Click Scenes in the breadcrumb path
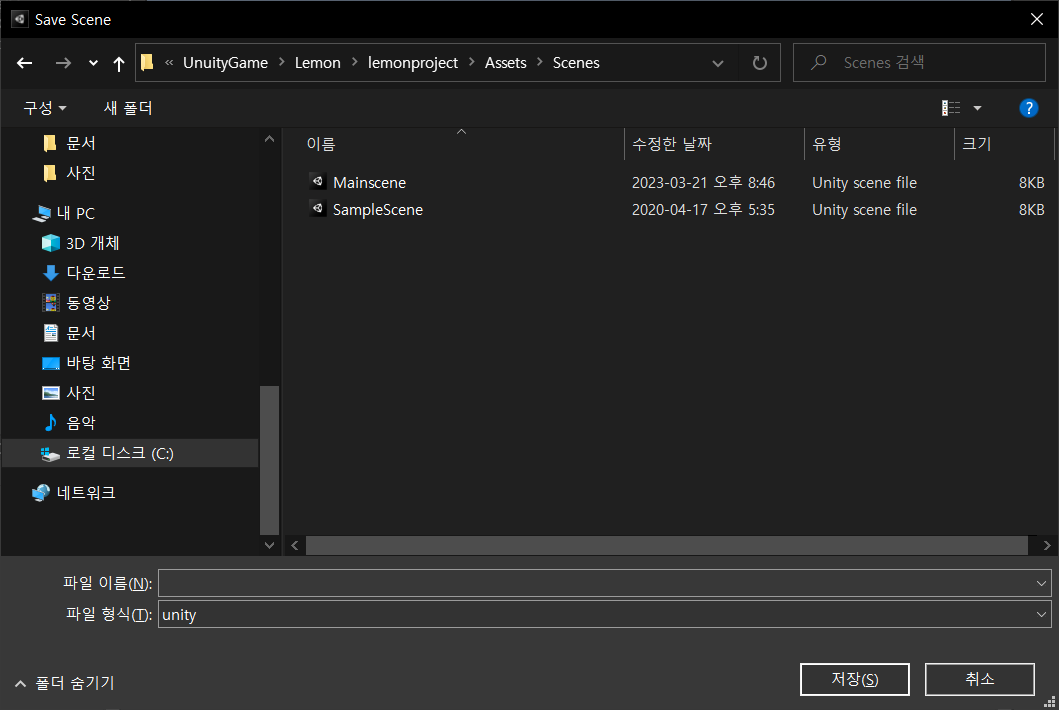Screen dimensions: 1059x710 576,63
